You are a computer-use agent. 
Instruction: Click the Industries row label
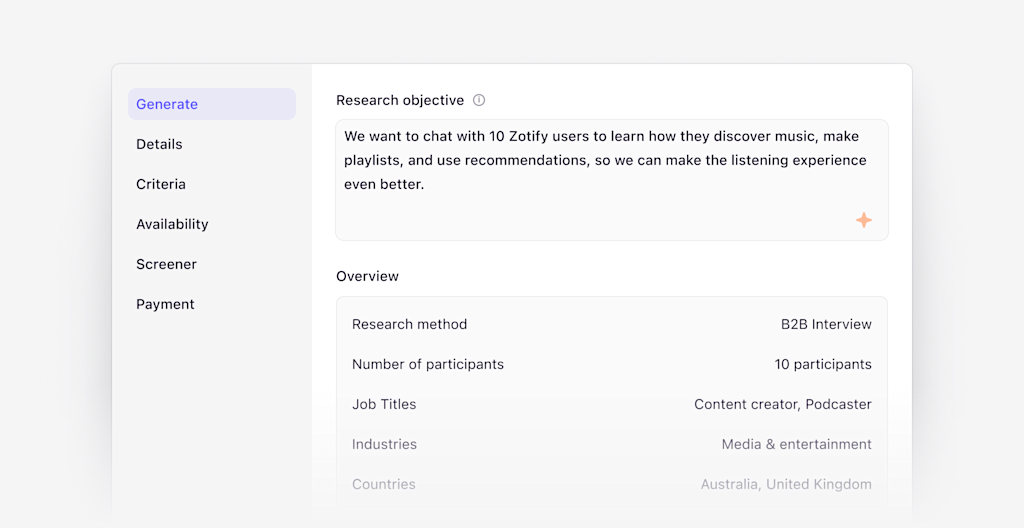pyautogui.click(x=384, y=444)
